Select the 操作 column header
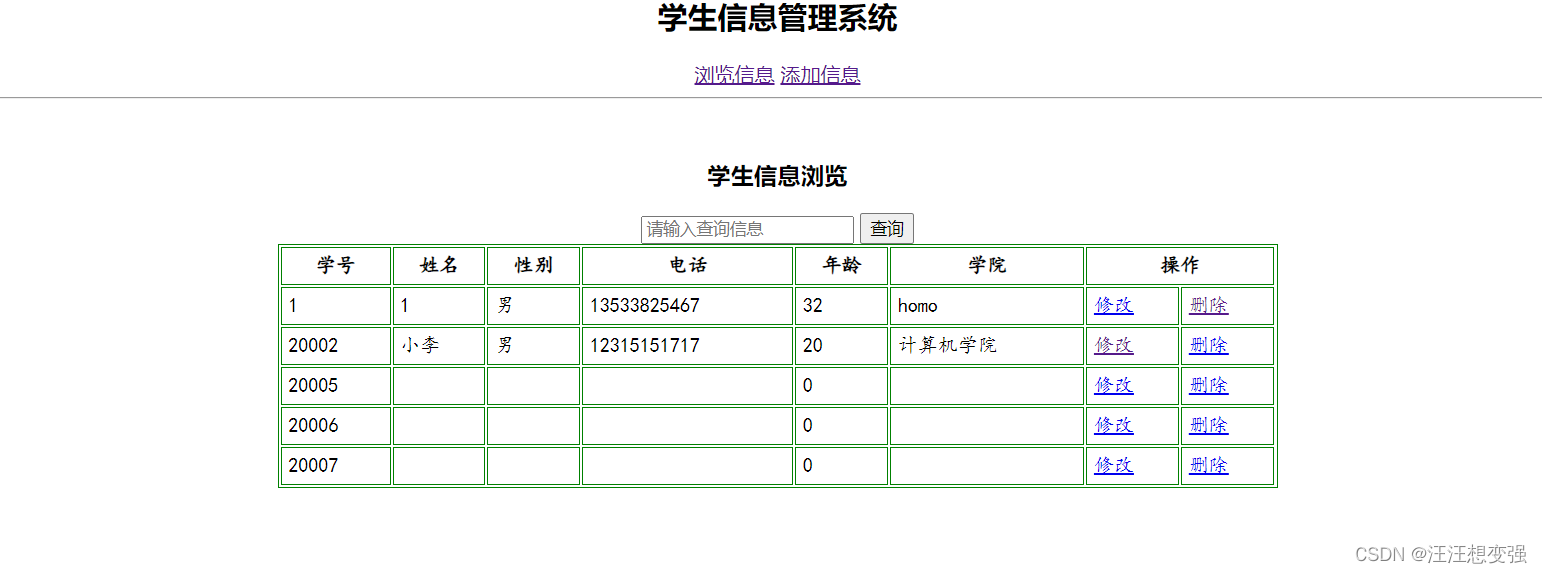 tap(1180, 265)
